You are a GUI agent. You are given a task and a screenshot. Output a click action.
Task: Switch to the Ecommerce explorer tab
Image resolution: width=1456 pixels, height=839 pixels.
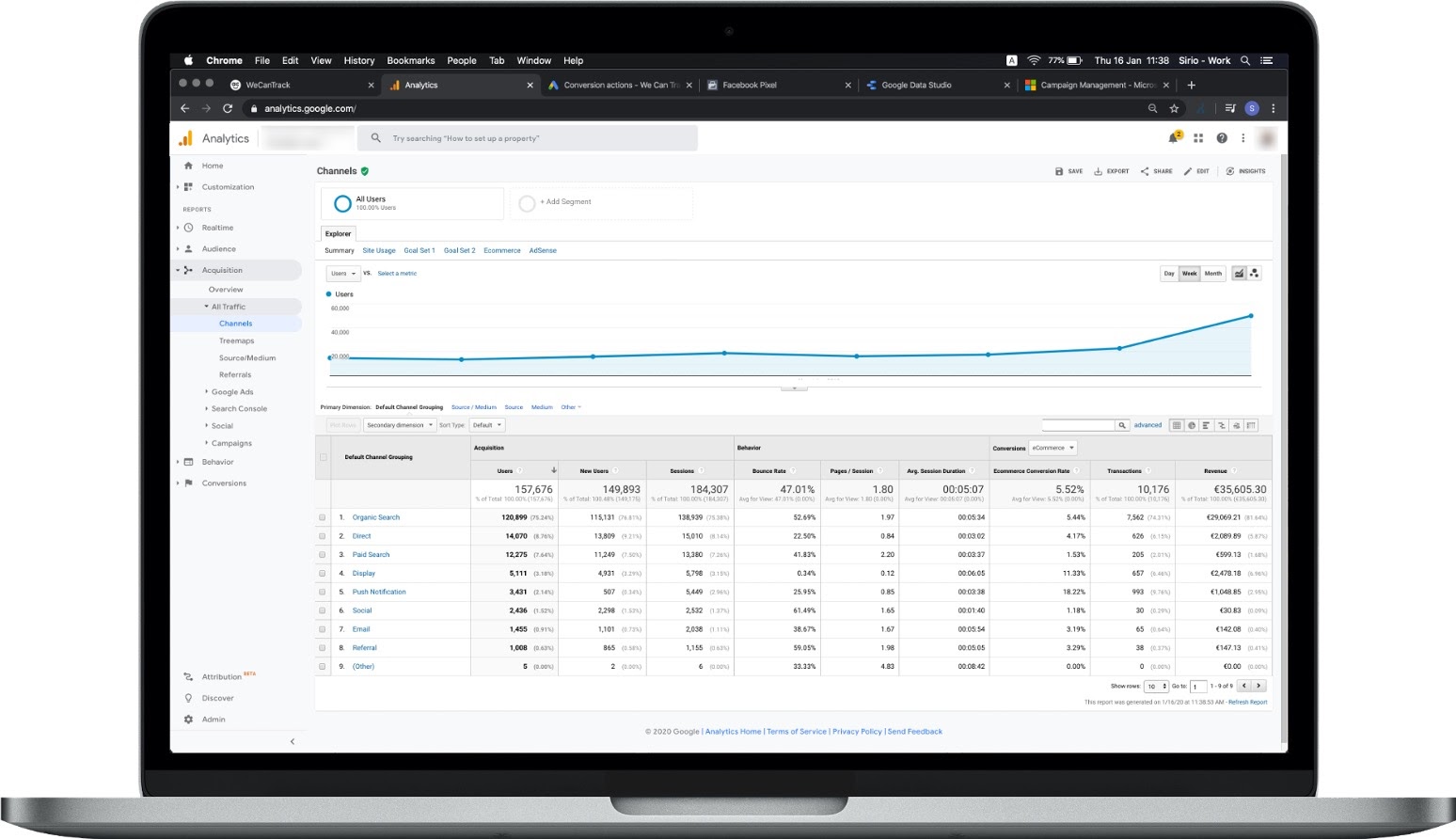pyautogui.click(x=501, y=250)
